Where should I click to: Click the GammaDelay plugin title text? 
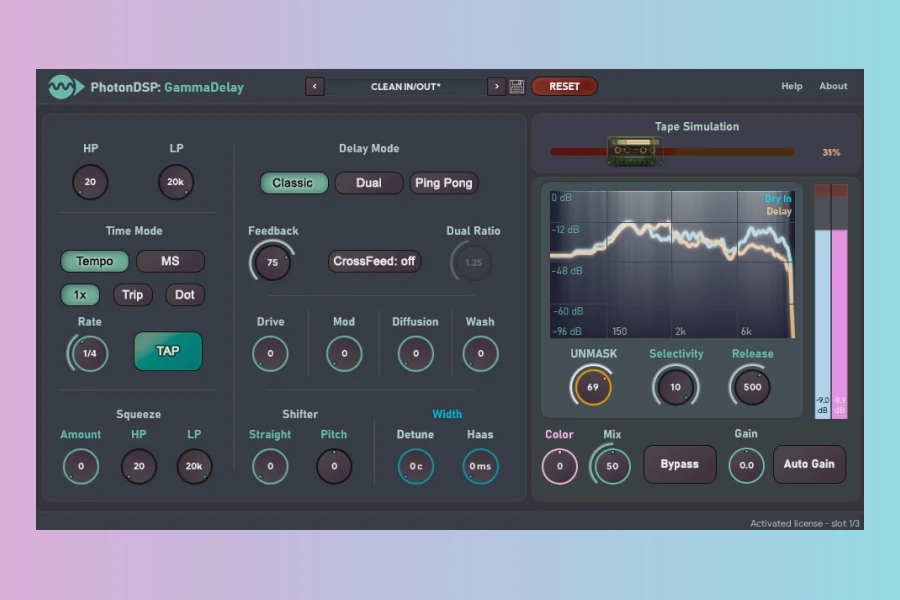pos(204,87)
